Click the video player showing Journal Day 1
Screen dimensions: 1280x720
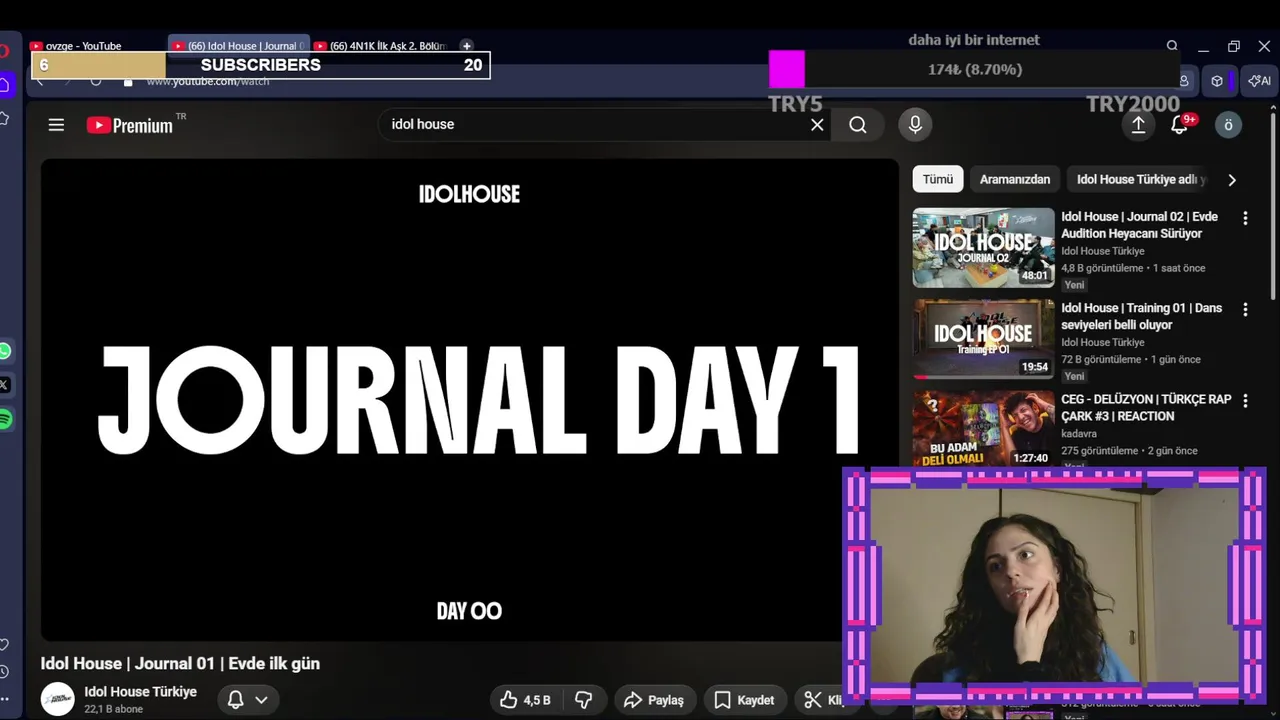tap(469, 400)
